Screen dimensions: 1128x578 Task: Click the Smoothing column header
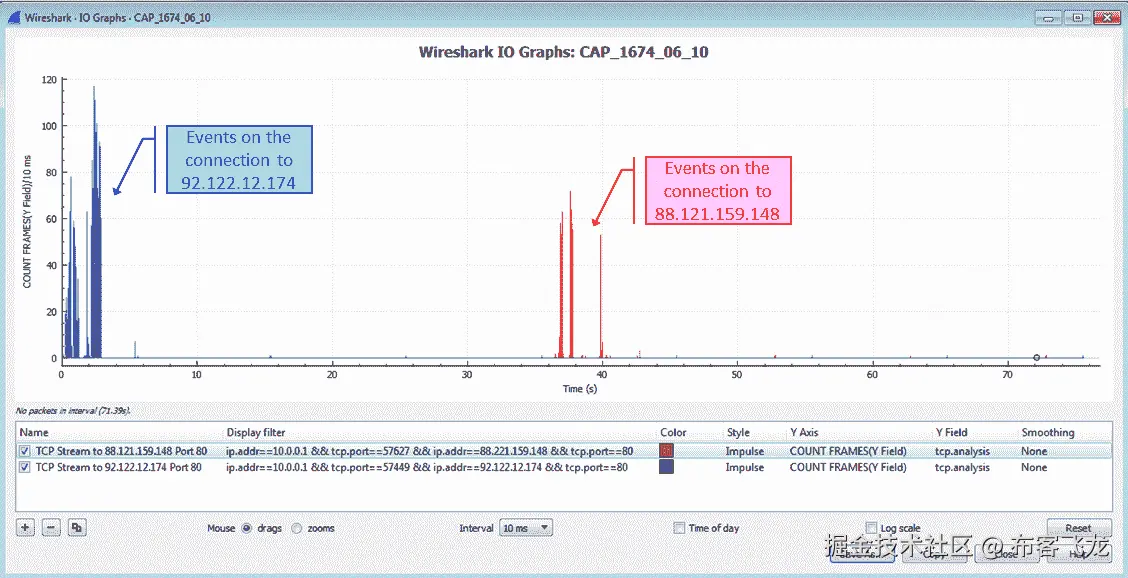point(1047,433)
